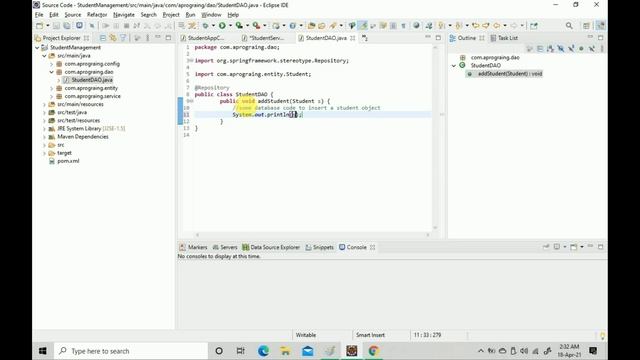
Task: Expand the com.aprograing.entity package
Action: tap(51, 88)
